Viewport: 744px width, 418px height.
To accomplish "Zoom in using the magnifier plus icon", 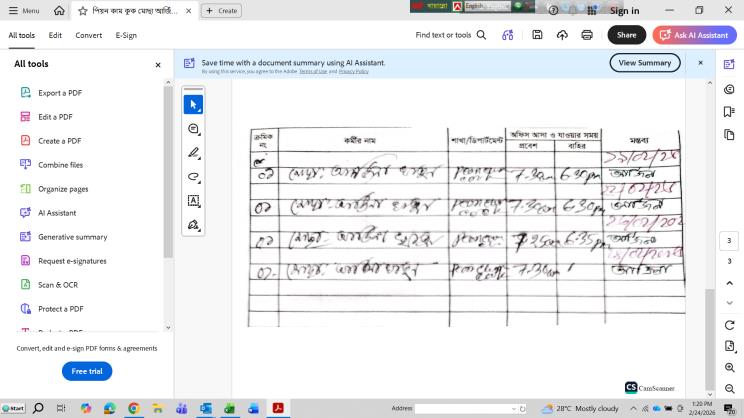I will (x=729, y=367).
